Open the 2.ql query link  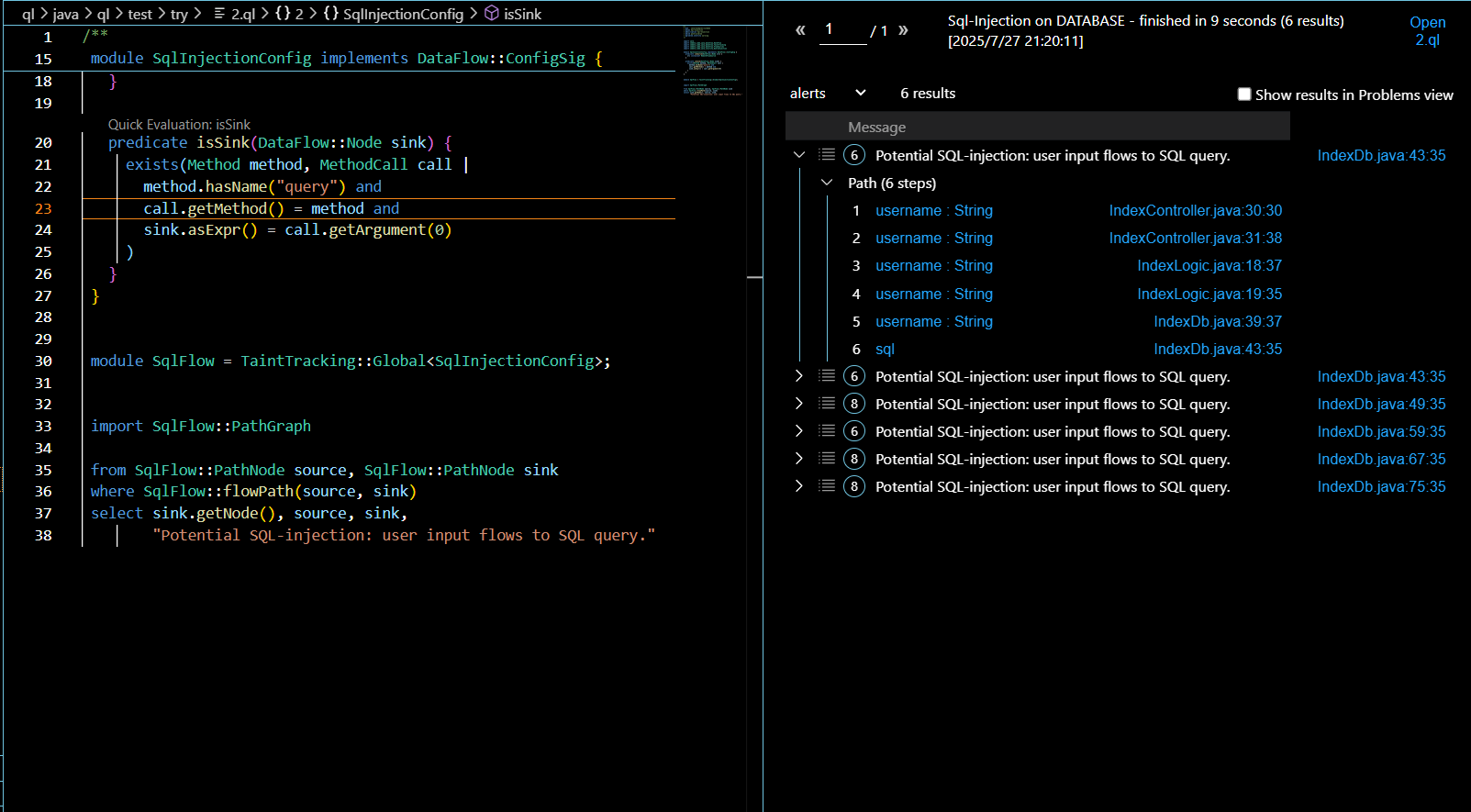pyautogui.click(x=1427, y=30)
